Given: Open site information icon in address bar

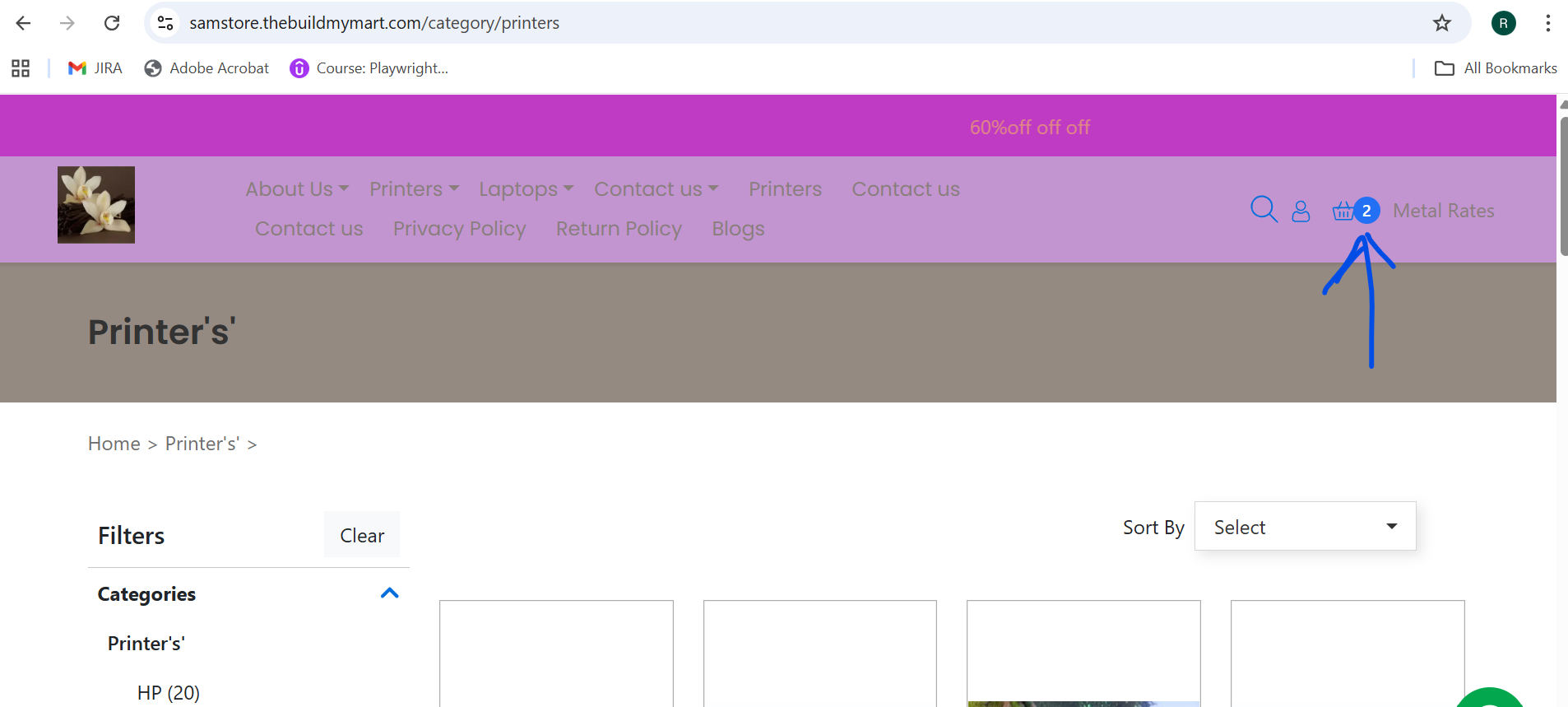Looking at the screenshot, I should pyautogui.click(x=165, y=23).
